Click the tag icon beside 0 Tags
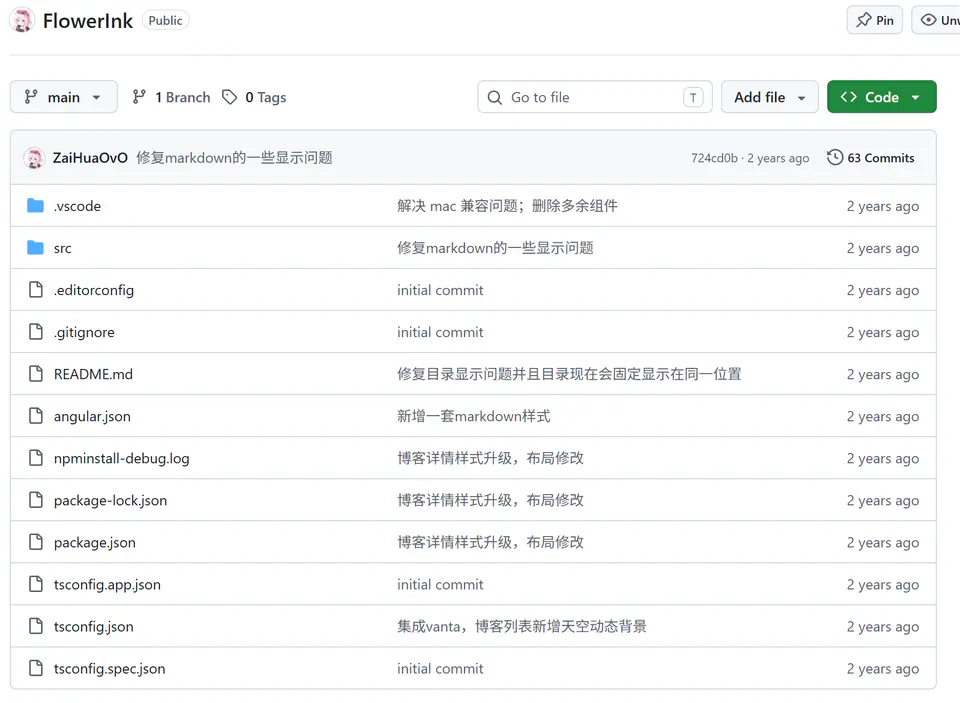Image resolution: width=960 pixels, height=703 pixels. [x=230, y=97]
